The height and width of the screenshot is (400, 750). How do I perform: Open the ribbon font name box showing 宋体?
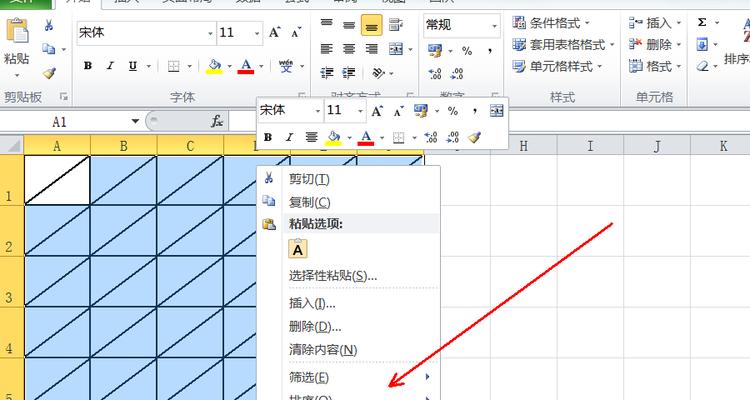[146, 33]
